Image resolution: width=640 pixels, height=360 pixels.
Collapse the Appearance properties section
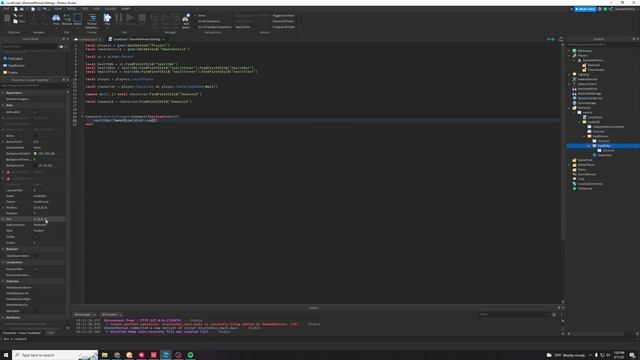pos(3,93)
